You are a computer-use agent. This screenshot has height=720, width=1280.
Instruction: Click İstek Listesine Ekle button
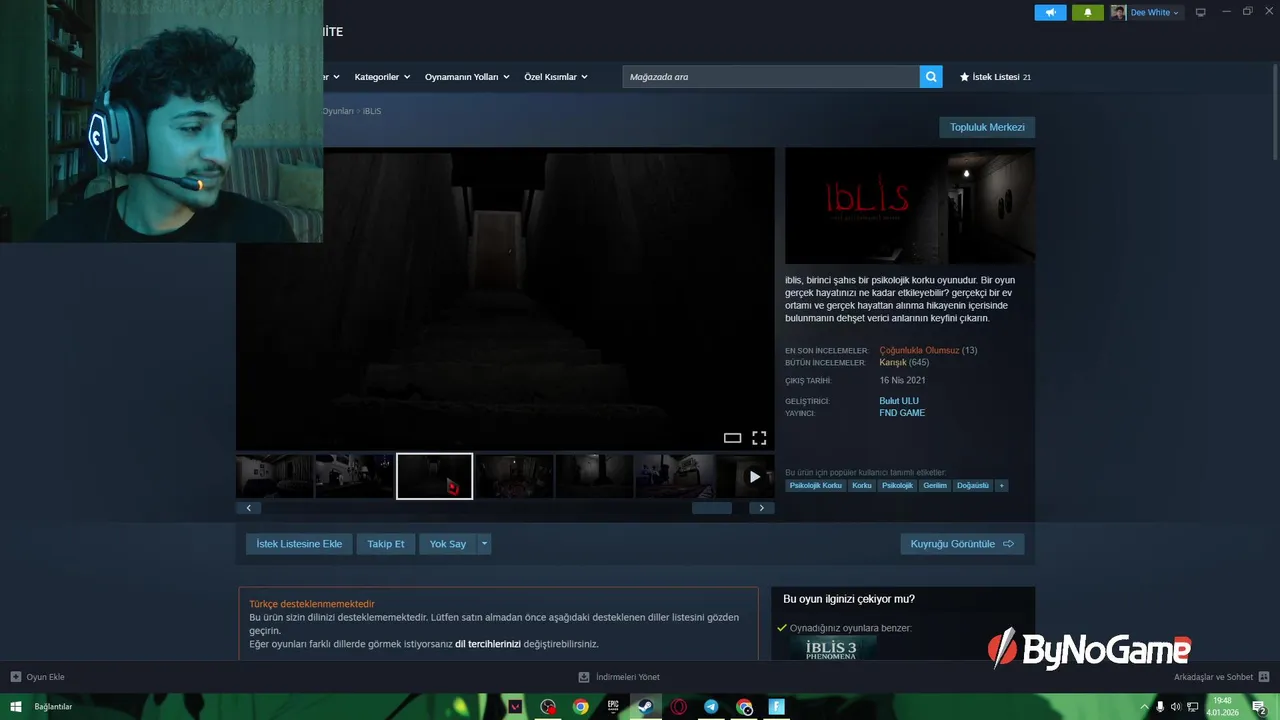[x=299, y=544]
